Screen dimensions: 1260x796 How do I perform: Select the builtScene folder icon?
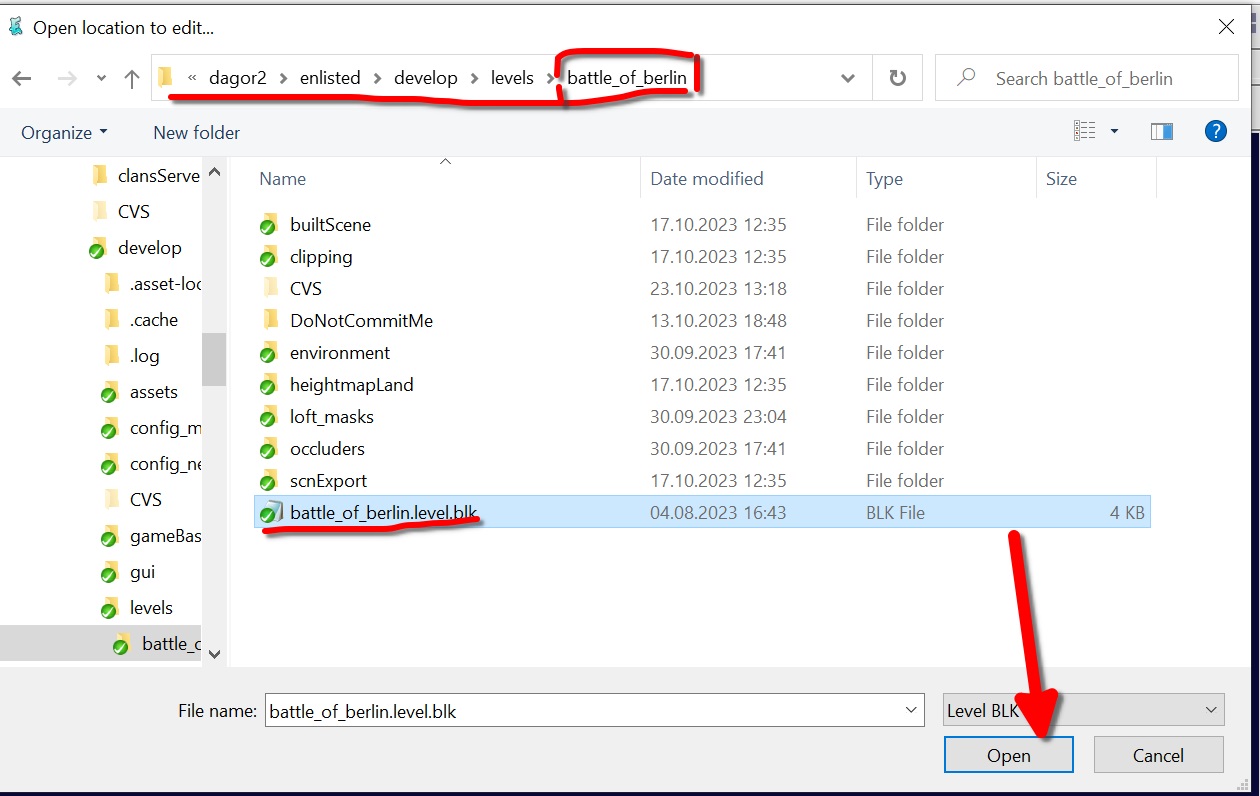click(268, 225)
